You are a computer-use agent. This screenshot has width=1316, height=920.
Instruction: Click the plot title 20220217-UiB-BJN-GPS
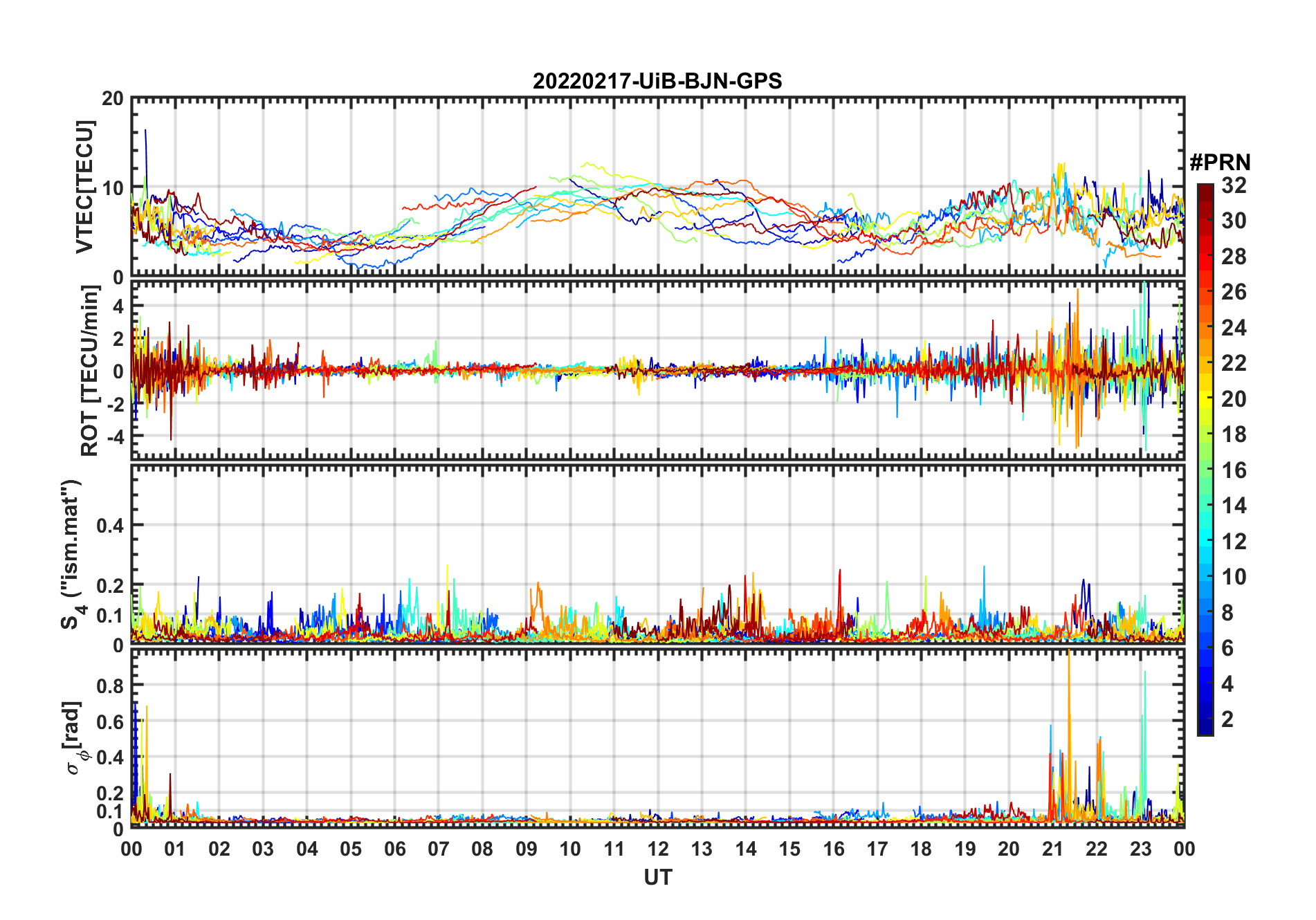(x=657, y=82)
